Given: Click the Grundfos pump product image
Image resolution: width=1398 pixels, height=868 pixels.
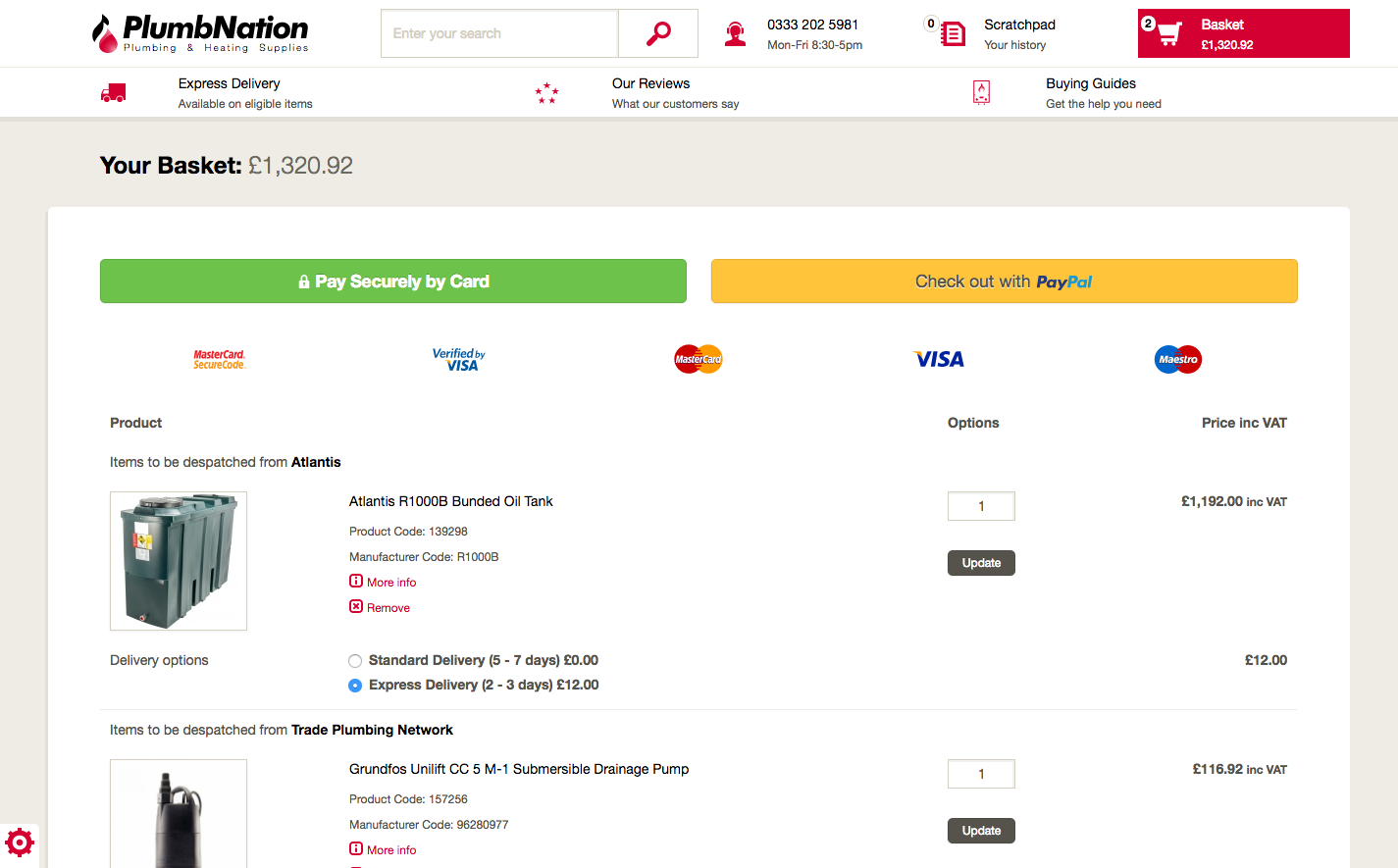Looking at the screenshot, I should pos(179,814).
